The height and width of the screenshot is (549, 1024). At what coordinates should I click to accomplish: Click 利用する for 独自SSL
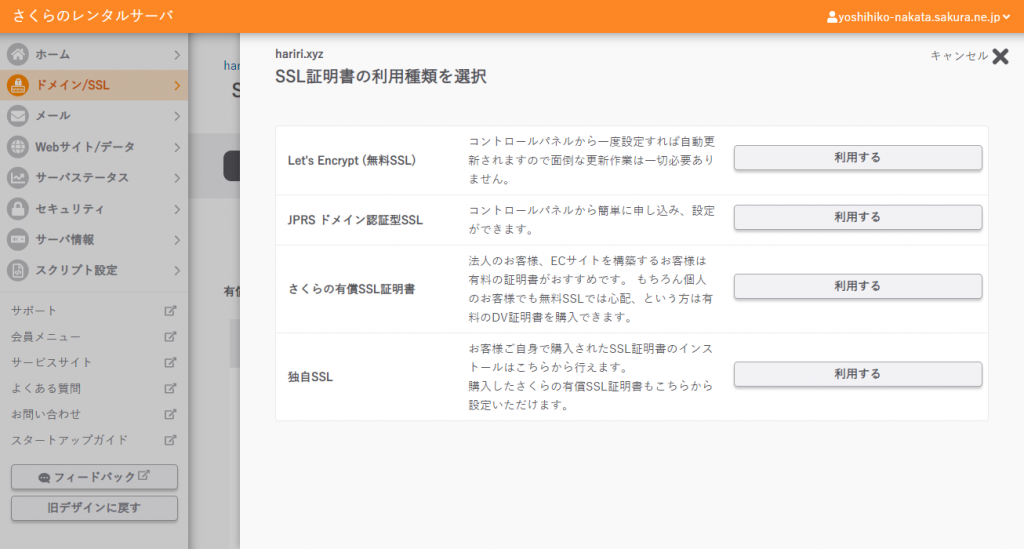tap(857, 374)
